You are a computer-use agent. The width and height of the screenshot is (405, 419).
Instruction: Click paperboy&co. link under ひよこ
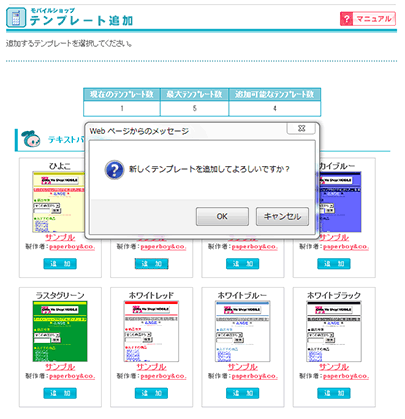(72, 247)
